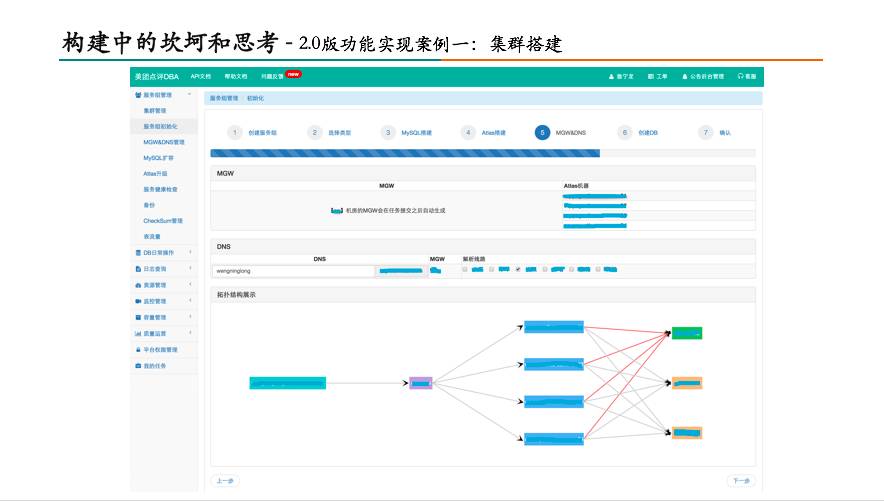Image resolution: width=884 pixels, height=501 pixels.
Task: Tick the fifth 解析线路 checkbox
Action: (571, 269)
